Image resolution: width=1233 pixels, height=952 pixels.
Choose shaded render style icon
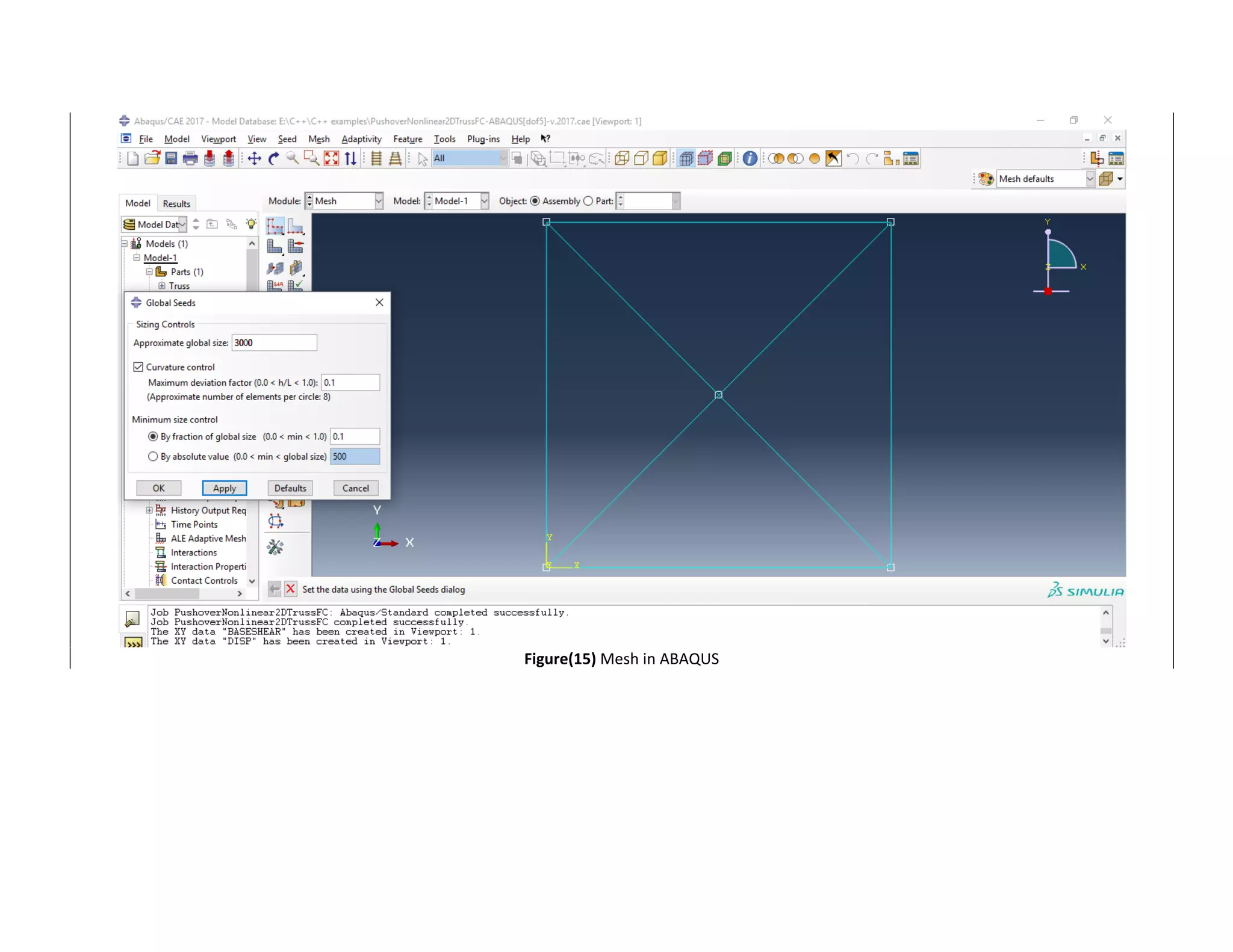pyautogui.click(x=660, y=159)
